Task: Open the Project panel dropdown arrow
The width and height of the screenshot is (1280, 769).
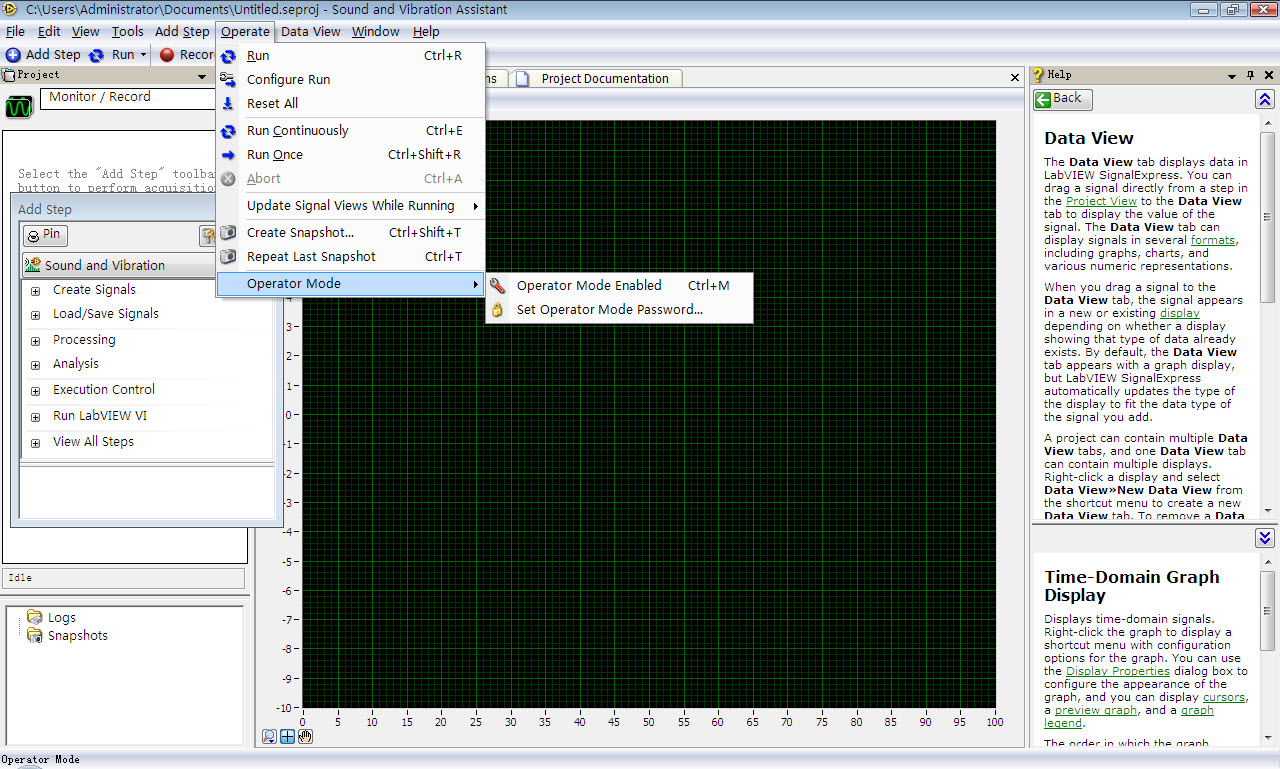Action: tap(201, 76)
